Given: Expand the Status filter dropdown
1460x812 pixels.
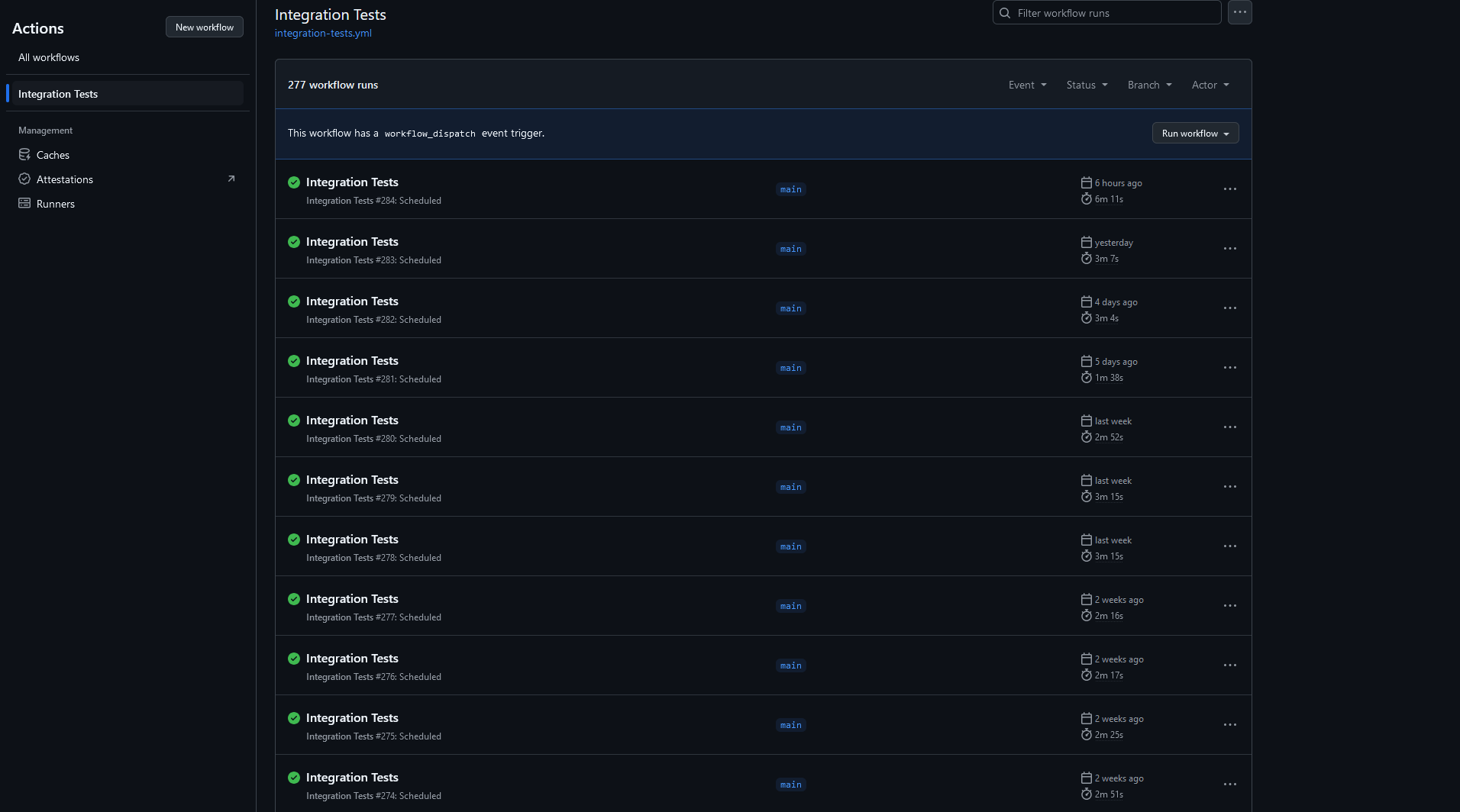Looking at the screenshot, I should [1087, 85].
